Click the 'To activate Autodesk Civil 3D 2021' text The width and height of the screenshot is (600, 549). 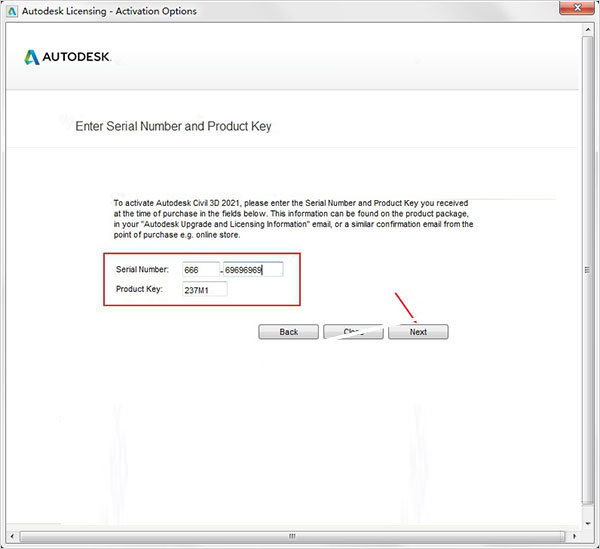tap(176, 203)
